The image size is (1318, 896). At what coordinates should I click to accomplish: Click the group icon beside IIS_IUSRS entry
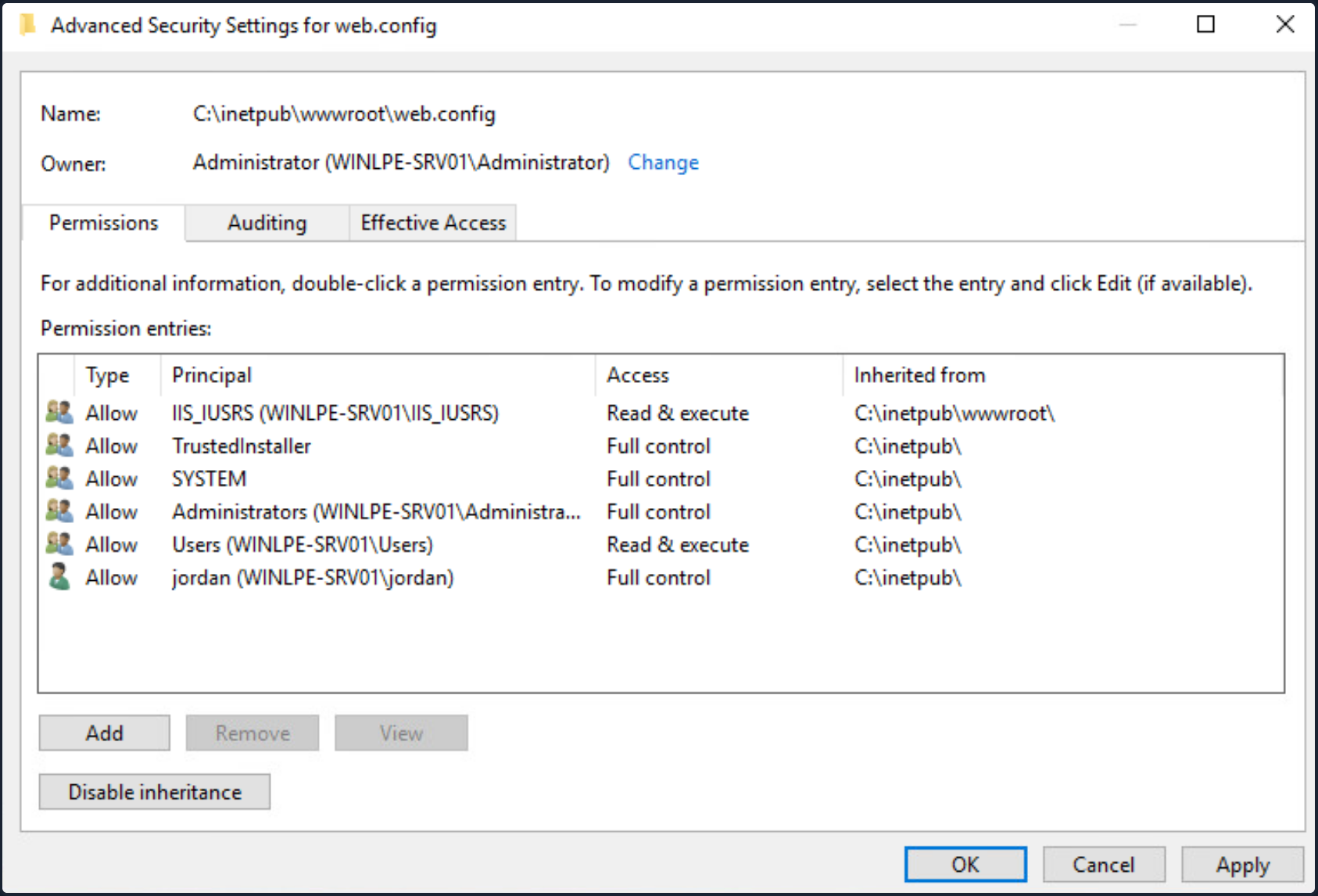[x=58, y=413]
